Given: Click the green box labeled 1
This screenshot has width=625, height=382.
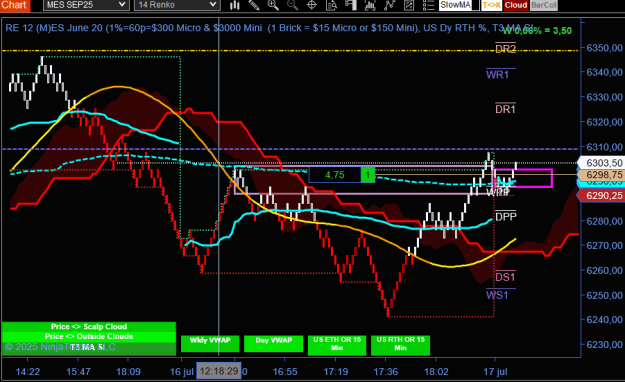Looking at the screenshot, I should coord(368,175).
